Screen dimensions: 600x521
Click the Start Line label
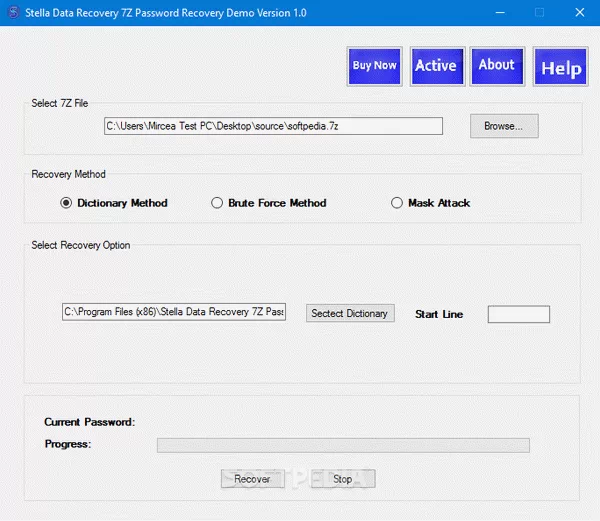tap(439, 314)
